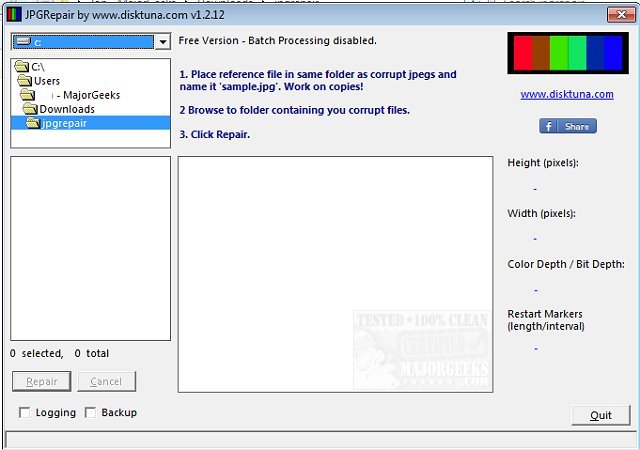
Task: Click the 'Restart Markers' label
Action: [x=545, y=314]
